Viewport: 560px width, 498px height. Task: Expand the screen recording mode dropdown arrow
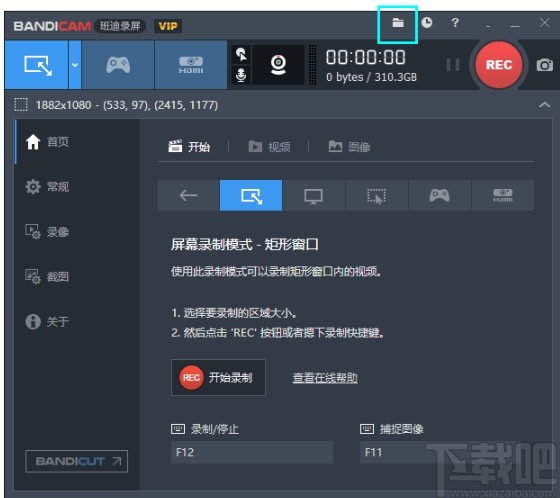(x=75, y=65)
